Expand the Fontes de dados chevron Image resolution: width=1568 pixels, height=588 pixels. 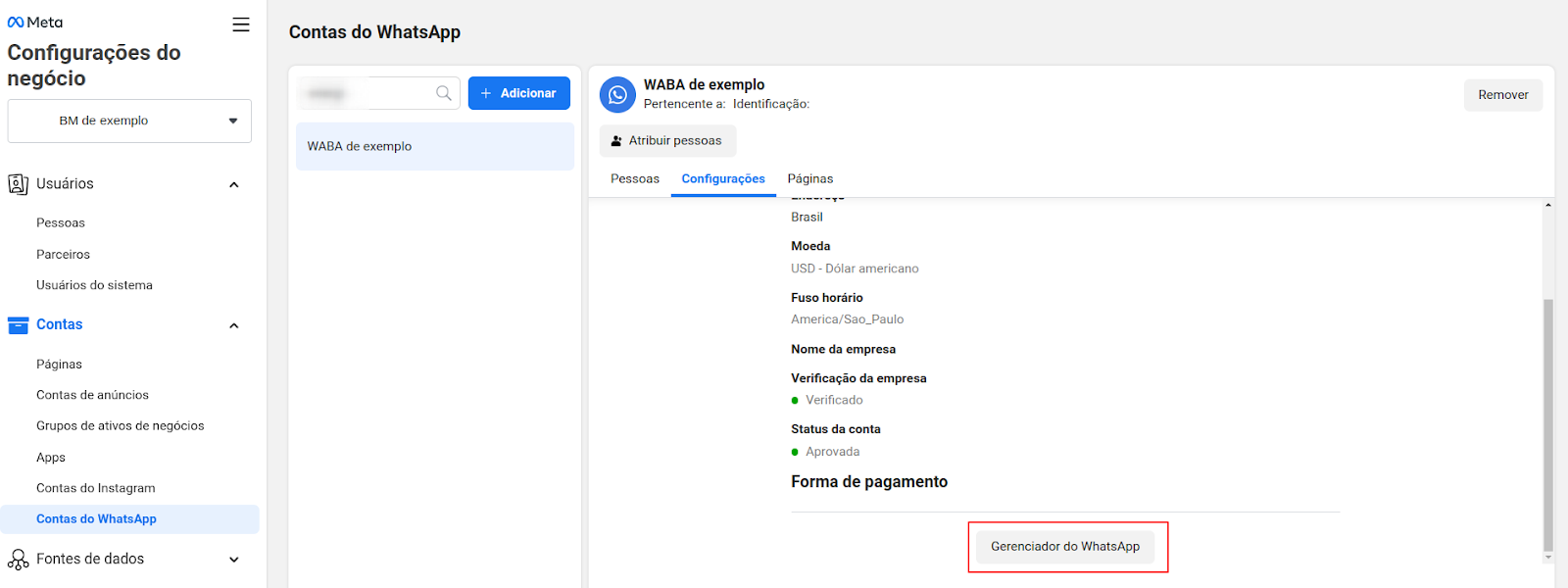pyautogui.click(x=234, y=560)
